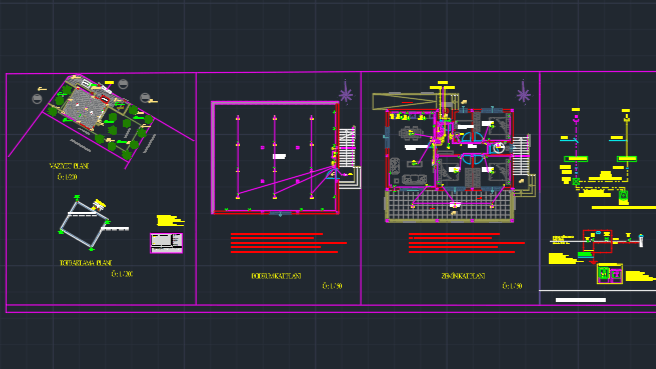Select the ZEMİN KAT PLANI title text
Viewport: 656px width, 369px height.
[x=463, y=276]
